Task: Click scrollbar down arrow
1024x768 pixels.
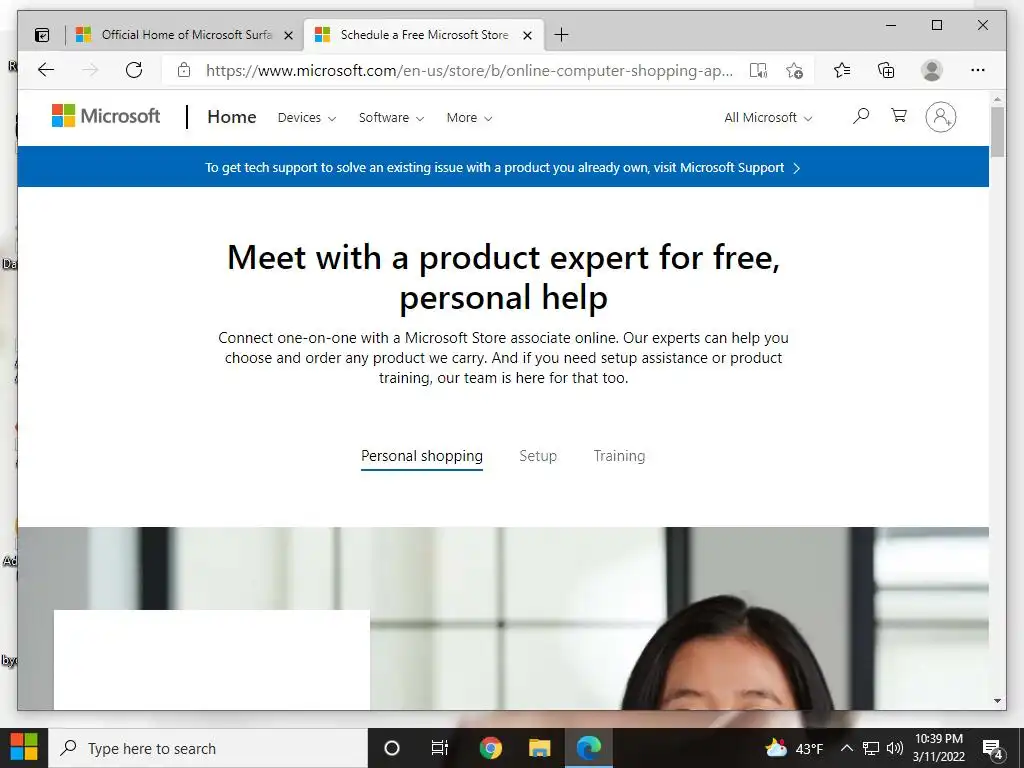Action: click(997, 701)
